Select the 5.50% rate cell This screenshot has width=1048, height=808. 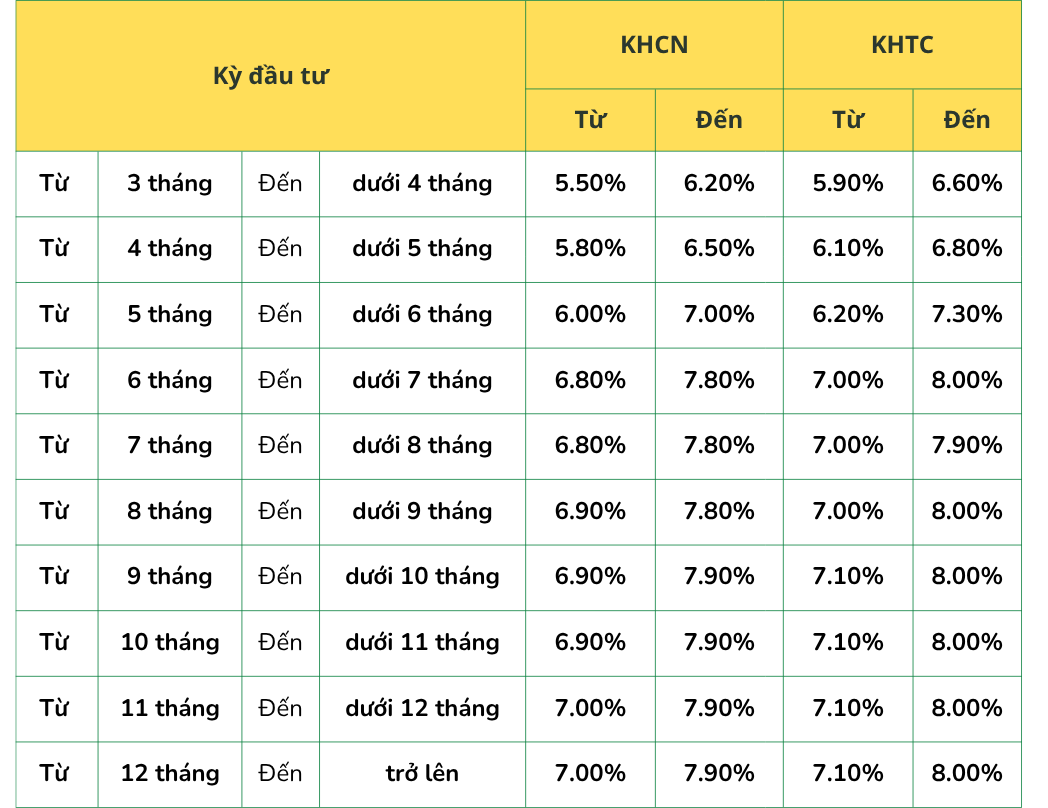[x=590, y=183]
